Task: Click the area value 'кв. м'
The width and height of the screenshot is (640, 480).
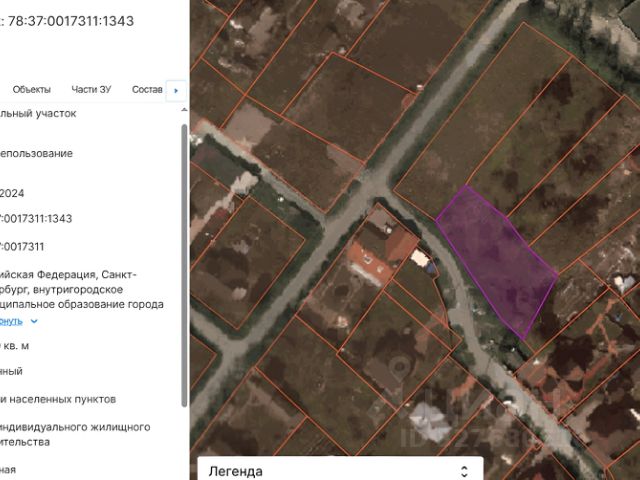Action: click(x=15, y=346)
